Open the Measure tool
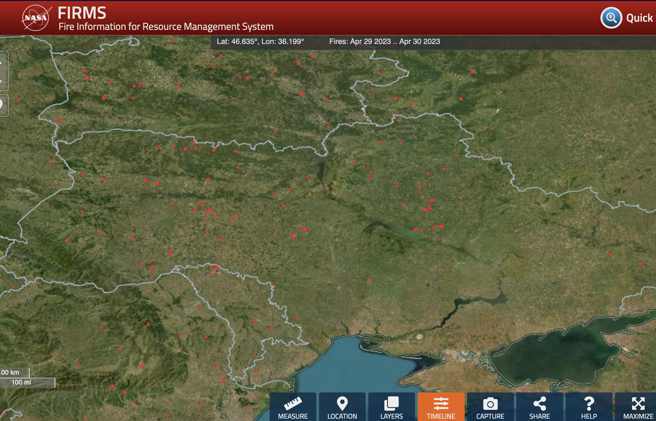Screen dimensions: 656x421 (x=292, y=407)
